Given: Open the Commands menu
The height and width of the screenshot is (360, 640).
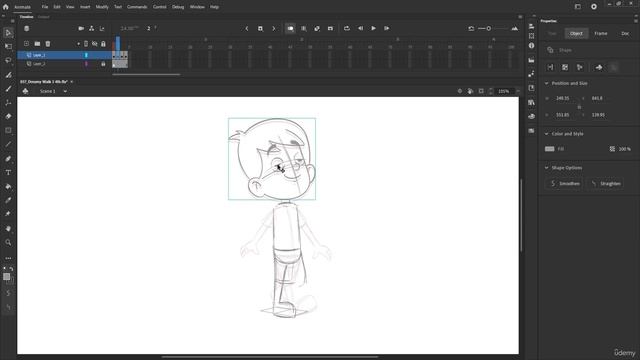Looking at the screenshot, I should click(x=137, y=7).
